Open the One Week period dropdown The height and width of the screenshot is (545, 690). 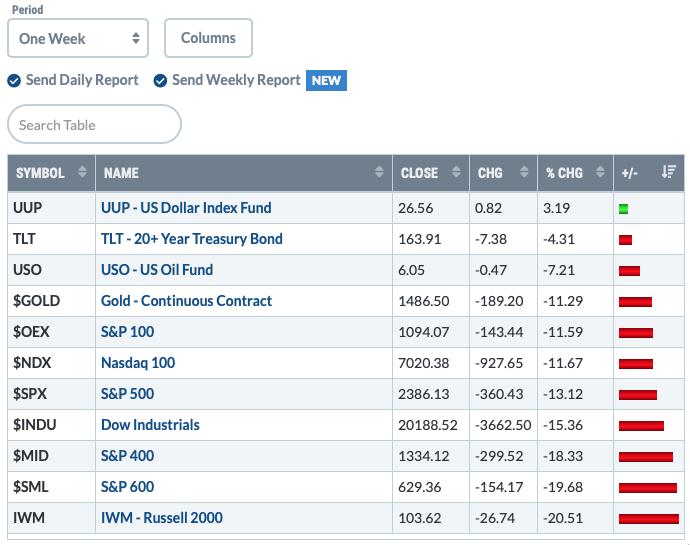coord(78,38)
